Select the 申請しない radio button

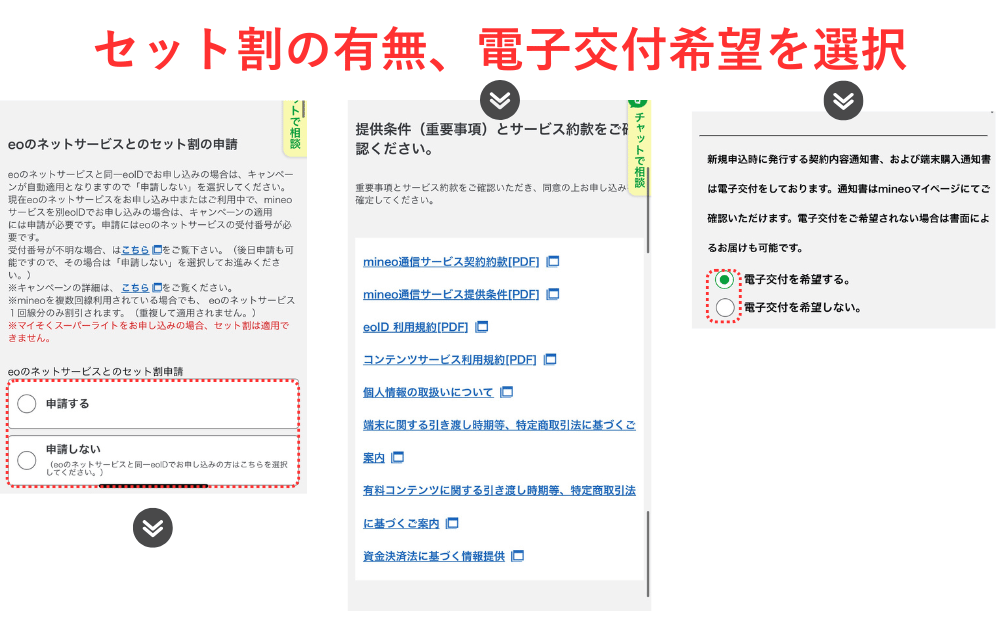tap(27, 460)
